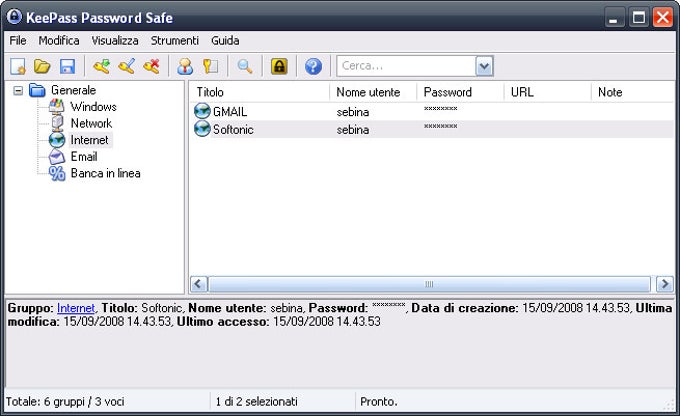Screen dimensions: 680x416
Task: Click the scroll right arrow button
Action: coord(664,284)
